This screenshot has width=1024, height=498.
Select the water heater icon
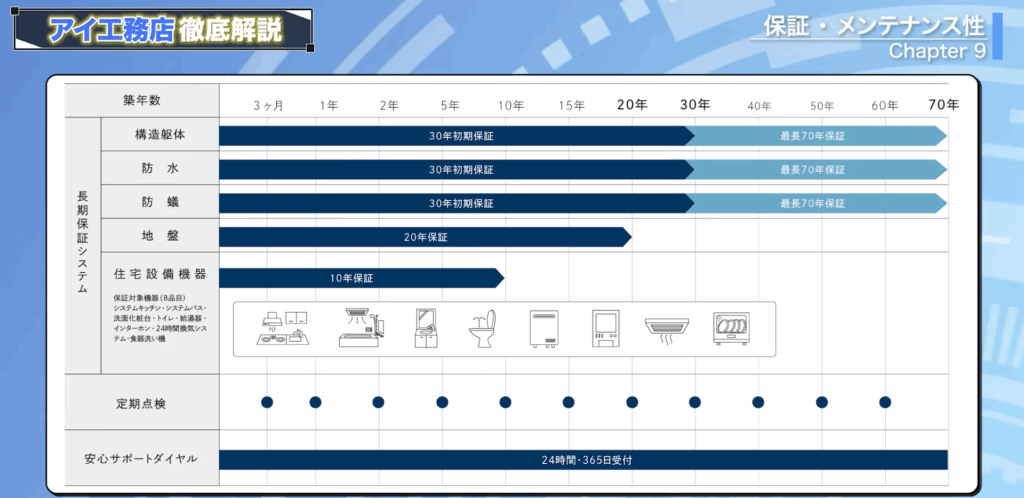point(544,329)
